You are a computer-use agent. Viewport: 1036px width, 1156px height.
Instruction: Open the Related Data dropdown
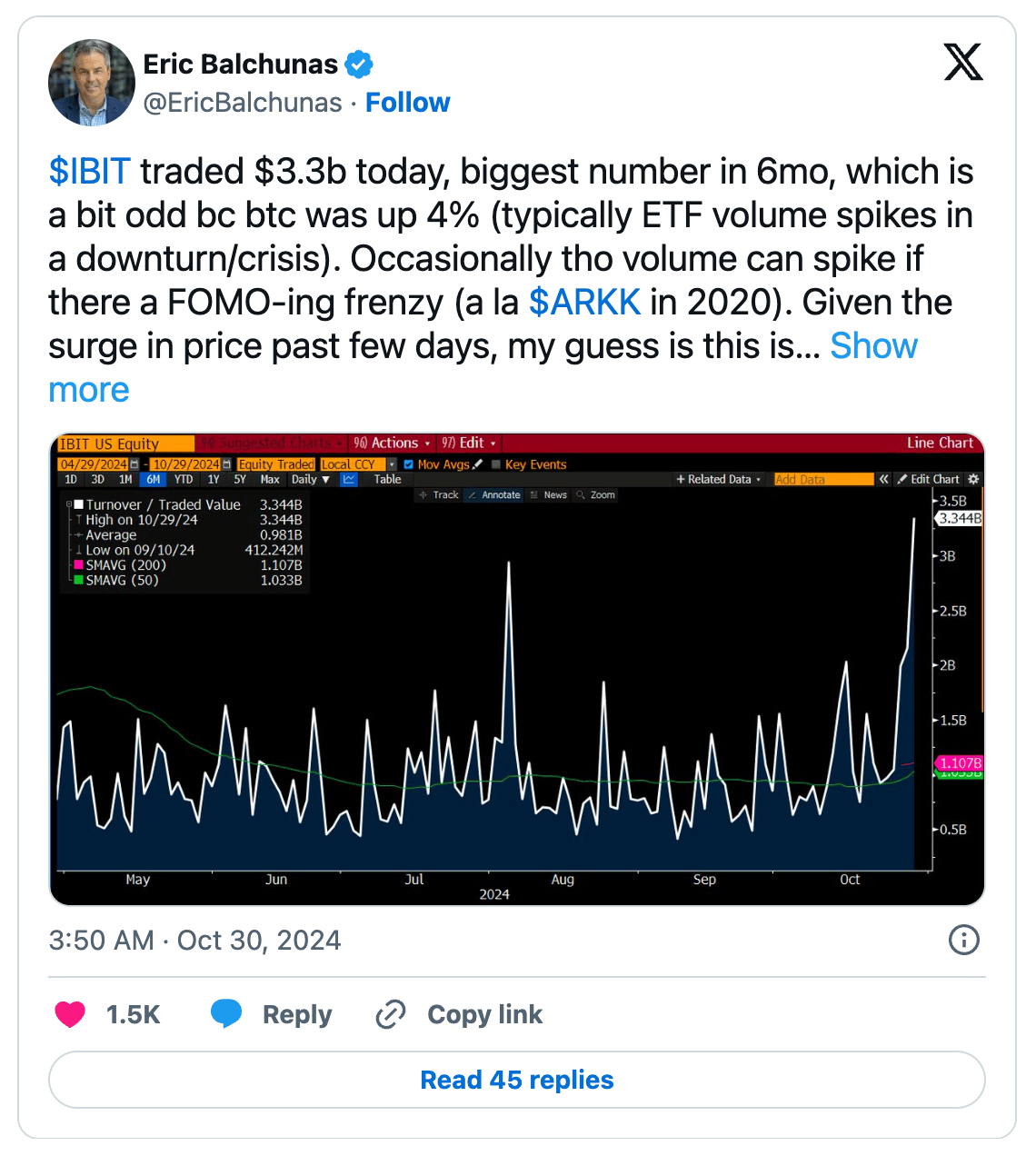coord(719,479)
